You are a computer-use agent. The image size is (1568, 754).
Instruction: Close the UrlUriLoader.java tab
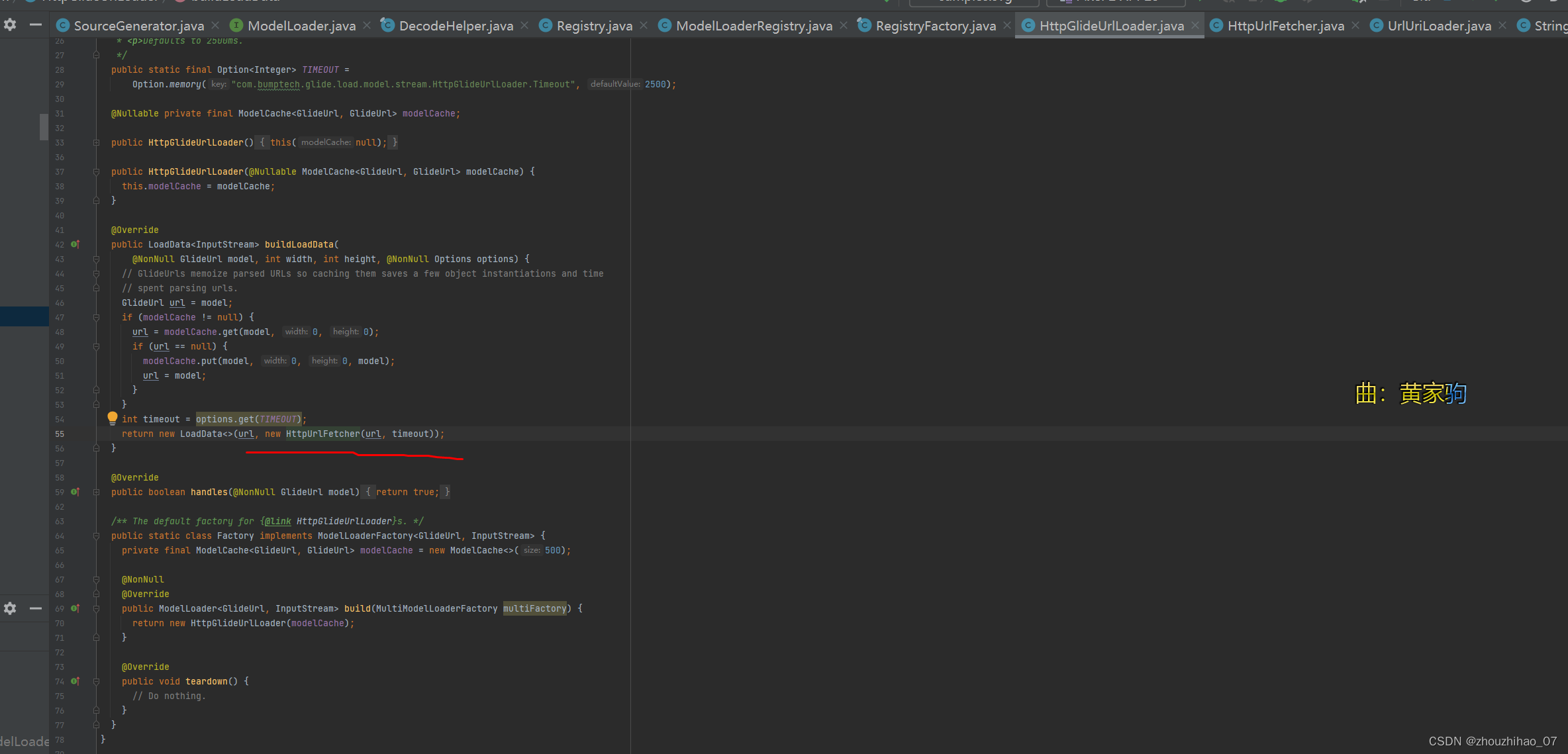pyautogui.click(x=1502, y=25)
